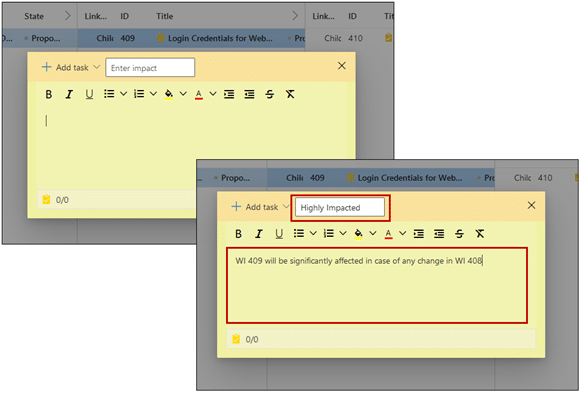This screenshot has height=393, width=581.
Task: Click Add task in upper note
Action: [x=65, y=67]
